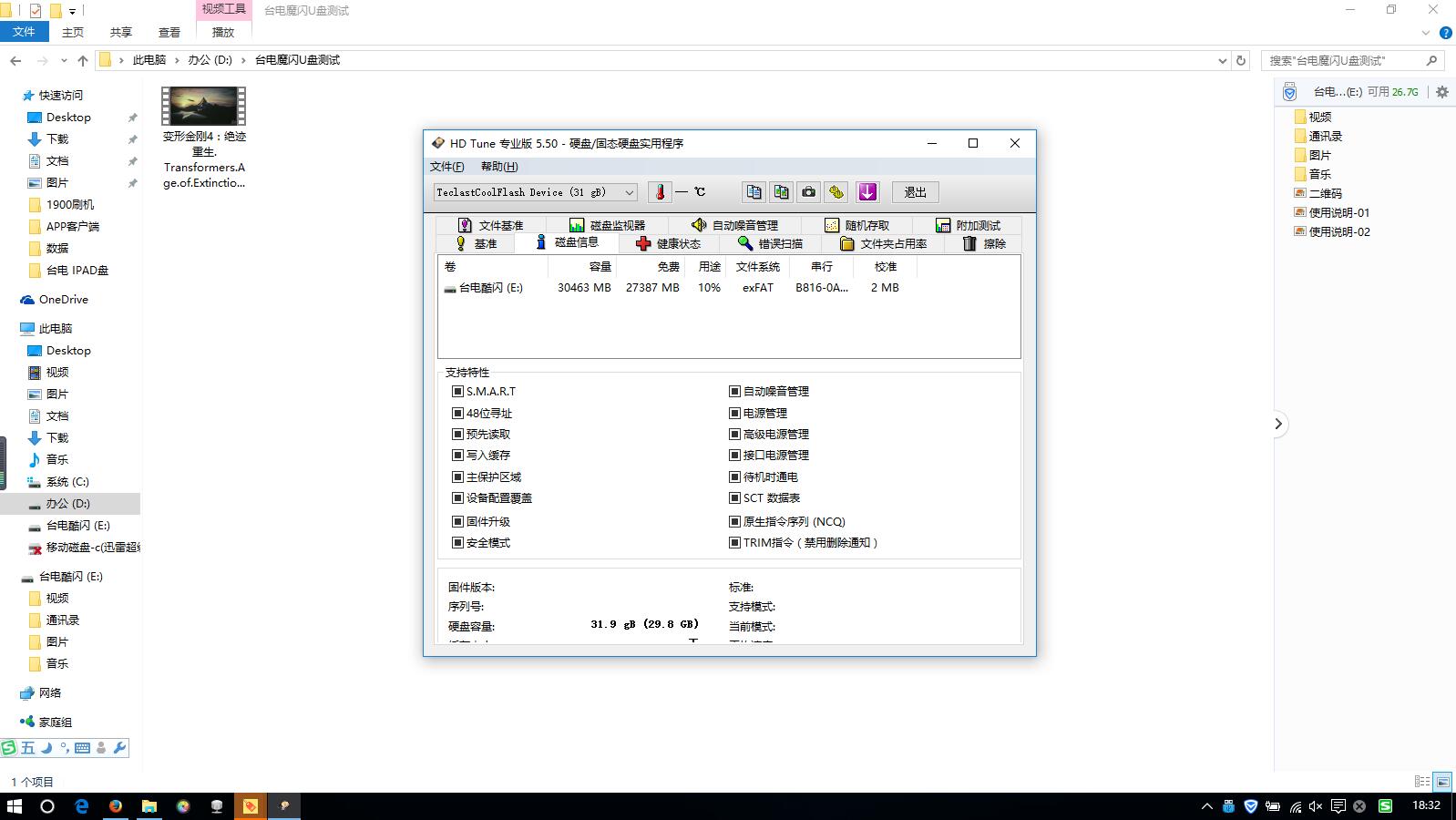Click the right panel settings gear icon
Viewport: 1456px width, 820px height.
[x=1441, y=92]
